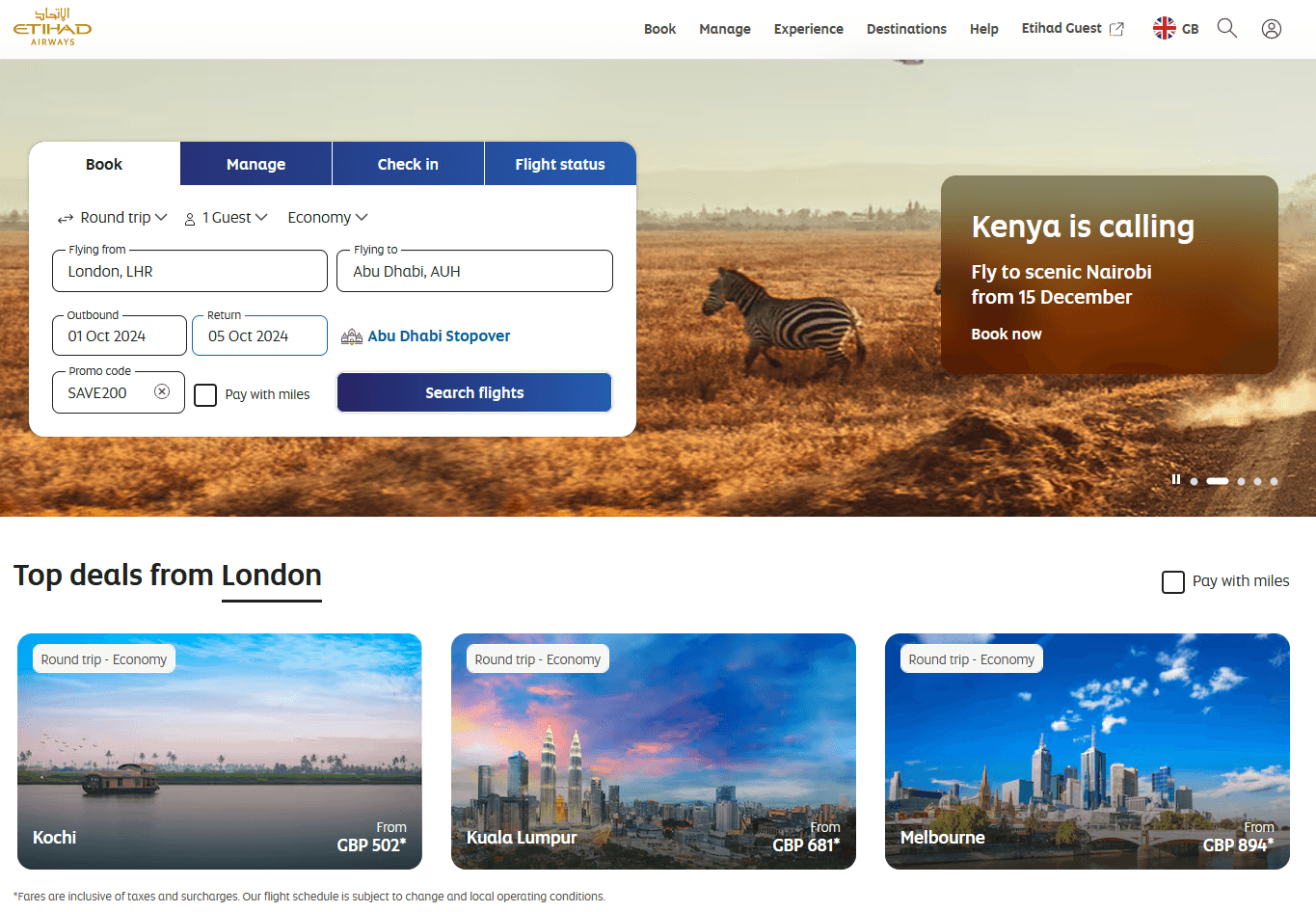This screenshot has width=1316, height=912.
Task: Click Round trip - Economy tag on Melbourne
Action: click(971, 659)
